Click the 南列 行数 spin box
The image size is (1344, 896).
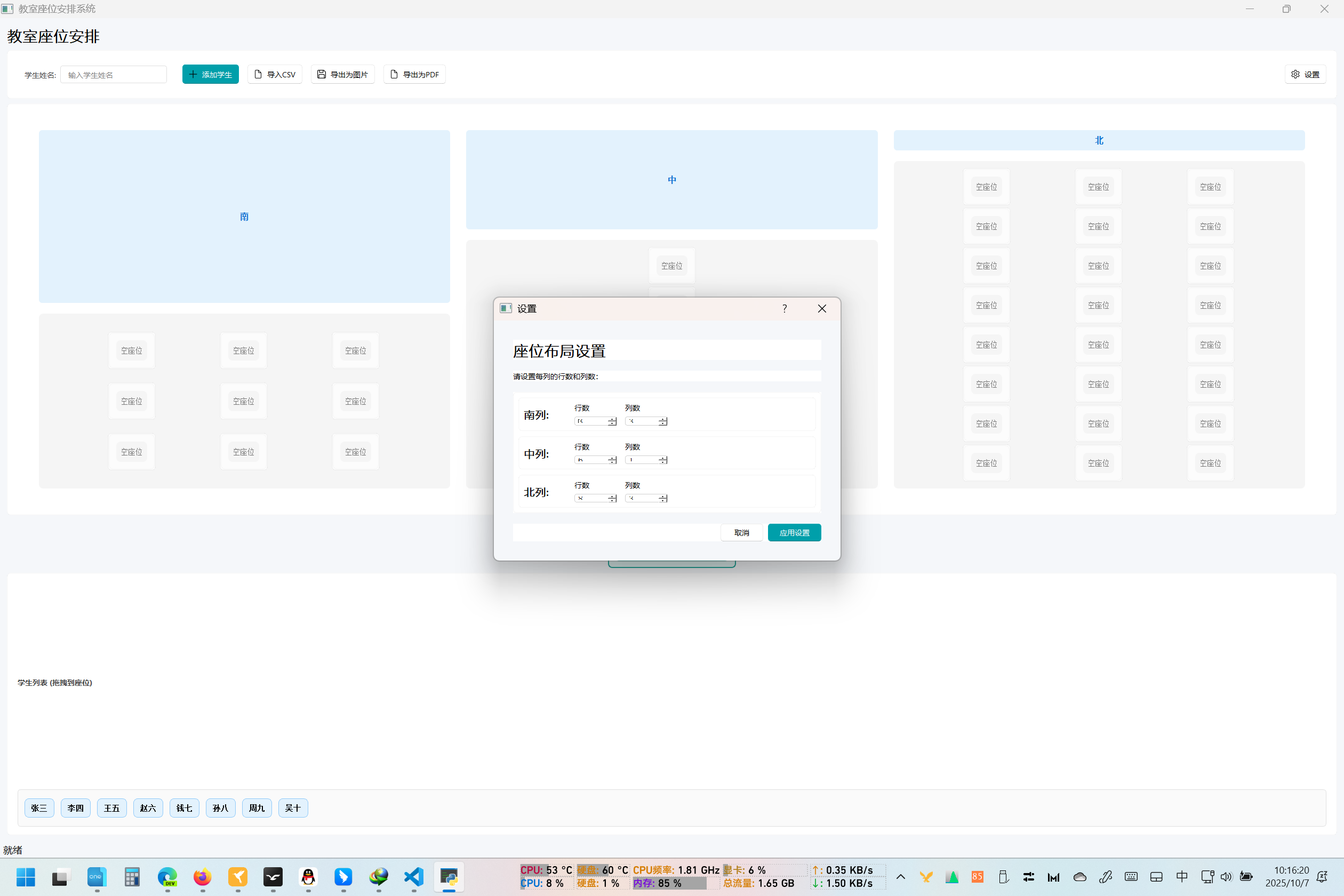pyautogui.click(x=591, y=421)
